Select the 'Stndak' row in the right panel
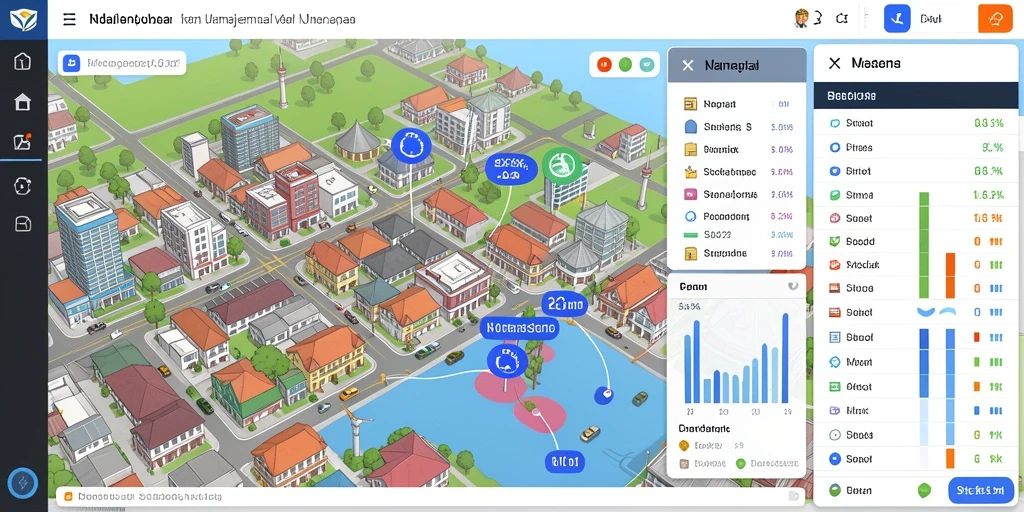The width and height of the screenshot is (1024, 512). point(916,264)
